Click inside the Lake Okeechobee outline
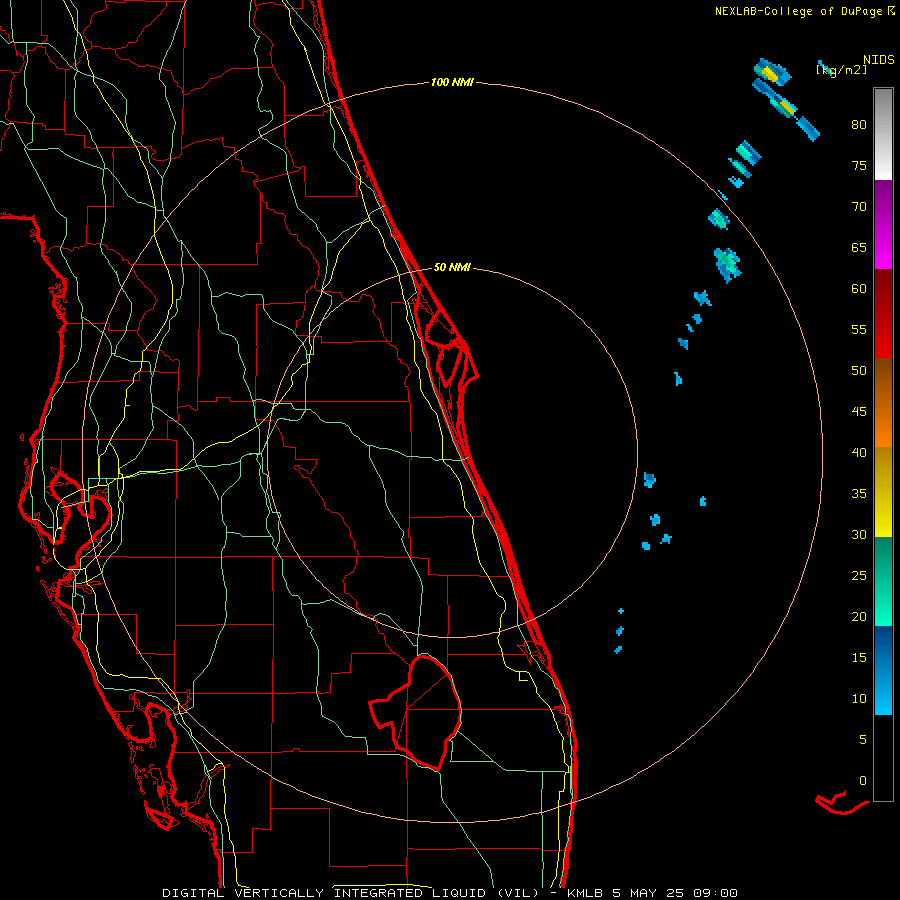 (x=428, y=712)
